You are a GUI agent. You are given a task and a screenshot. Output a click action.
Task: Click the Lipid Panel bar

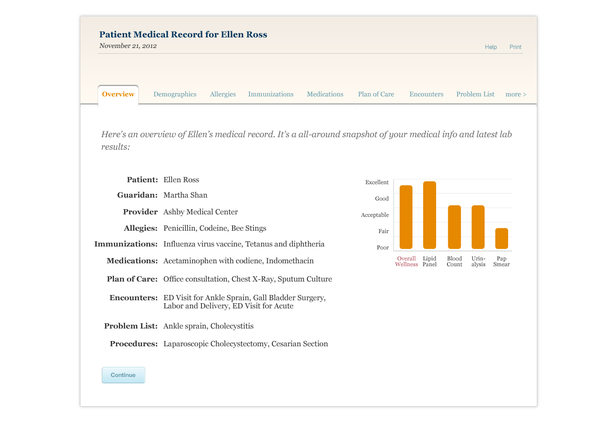(x=429, y=215)
